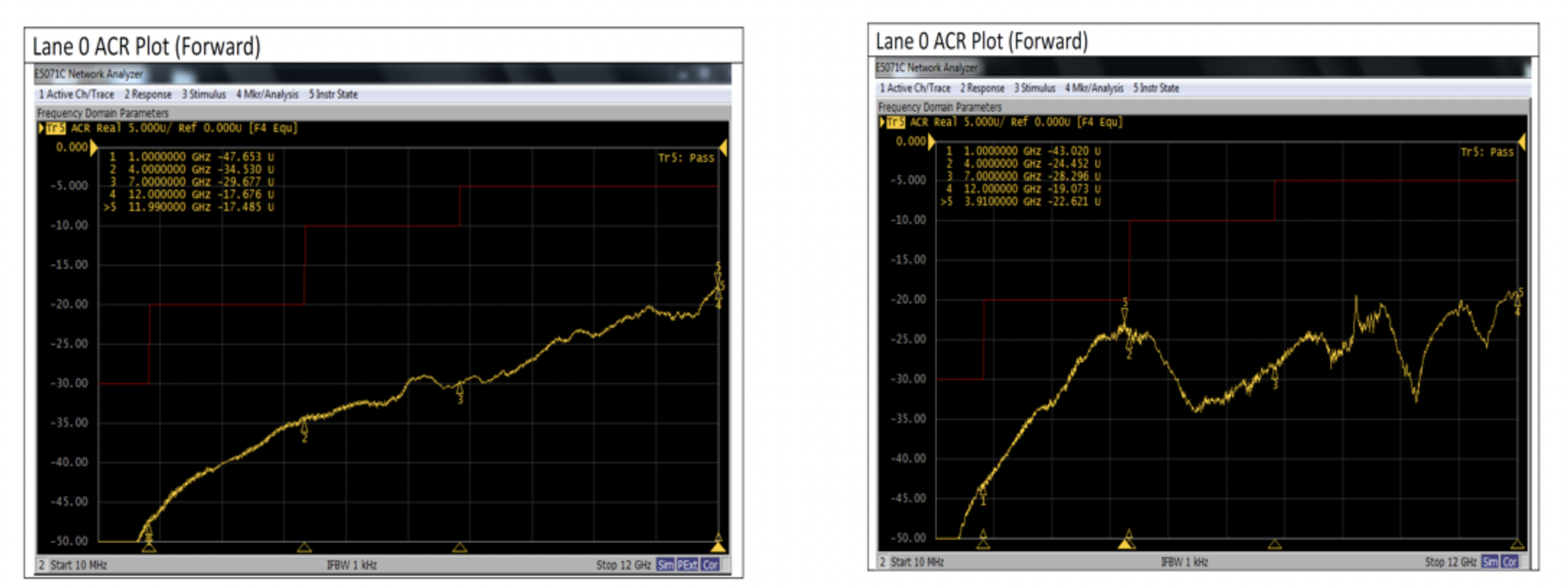Open '2 Response' menu in right analyzer
Image resolution: width=1568 pixels, height=588 pixels.
click(982, 88)
